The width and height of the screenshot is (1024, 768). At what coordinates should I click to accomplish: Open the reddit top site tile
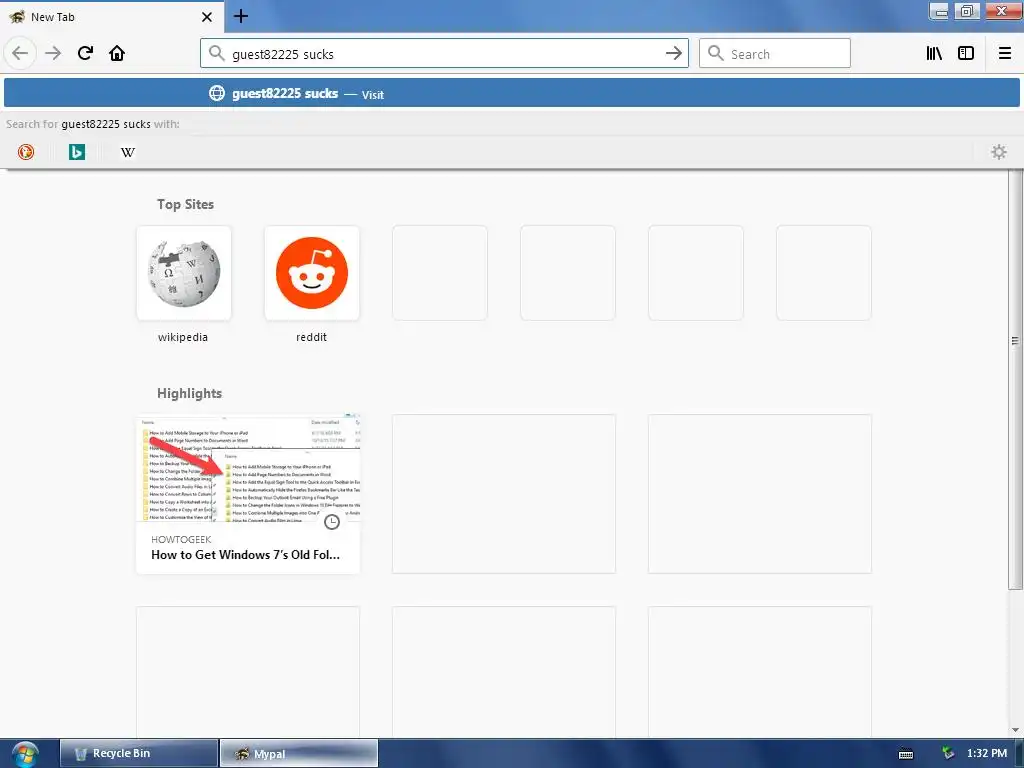[312, 273]
